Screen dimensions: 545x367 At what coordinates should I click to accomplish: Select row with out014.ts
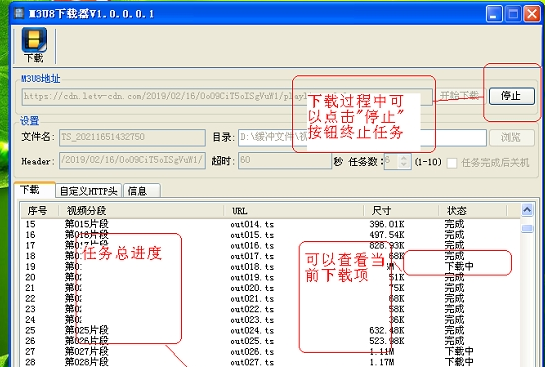(x=270, y=224)
